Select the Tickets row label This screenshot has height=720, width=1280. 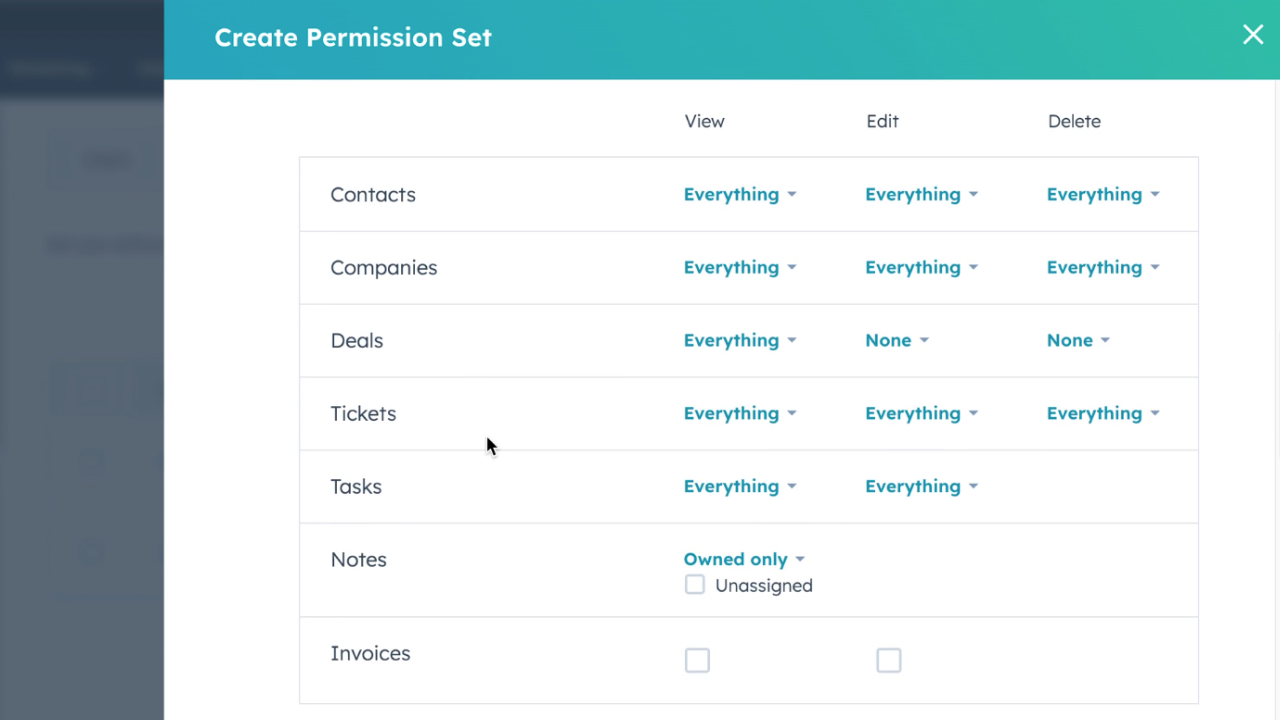(363, 413)
